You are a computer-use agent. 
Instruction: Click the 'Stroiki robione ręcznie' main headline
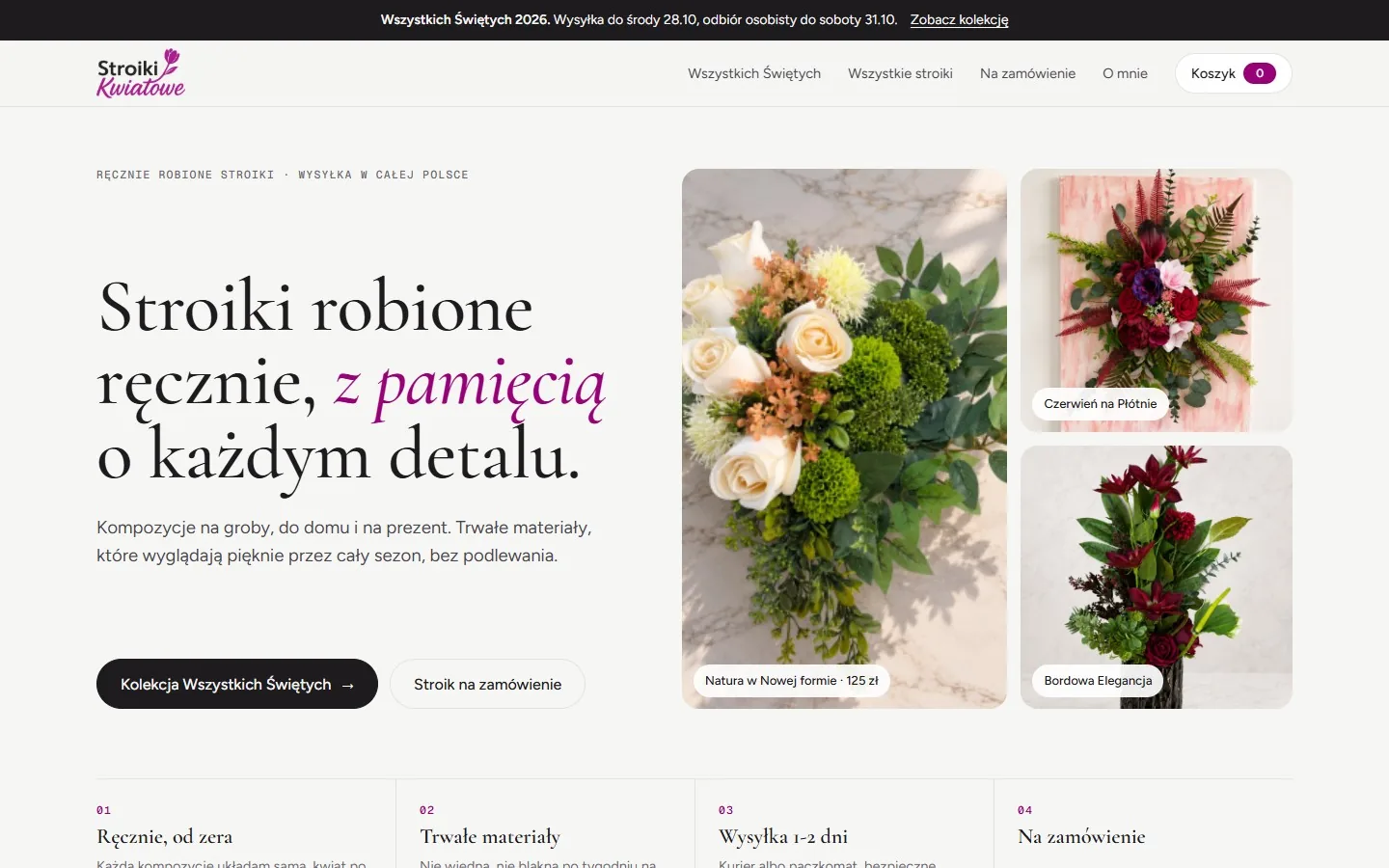pos(351,382)
